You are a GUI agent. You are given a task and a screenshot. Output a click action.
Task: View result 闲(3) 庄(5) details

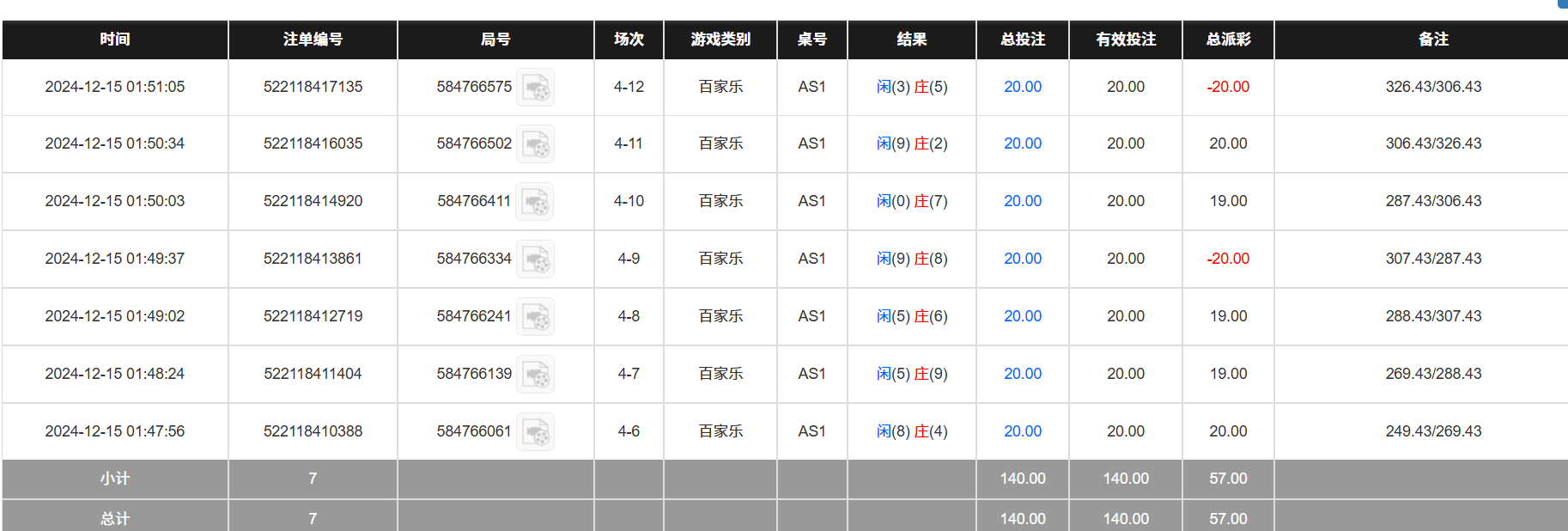click(x=911, y=87)
